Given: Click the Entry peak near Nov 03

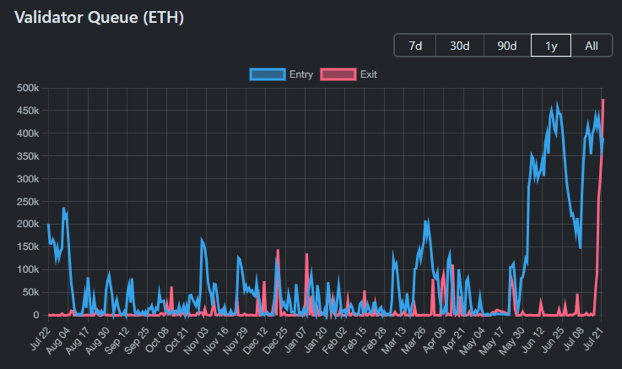Looking at the screenshot, I should [202, 239].
